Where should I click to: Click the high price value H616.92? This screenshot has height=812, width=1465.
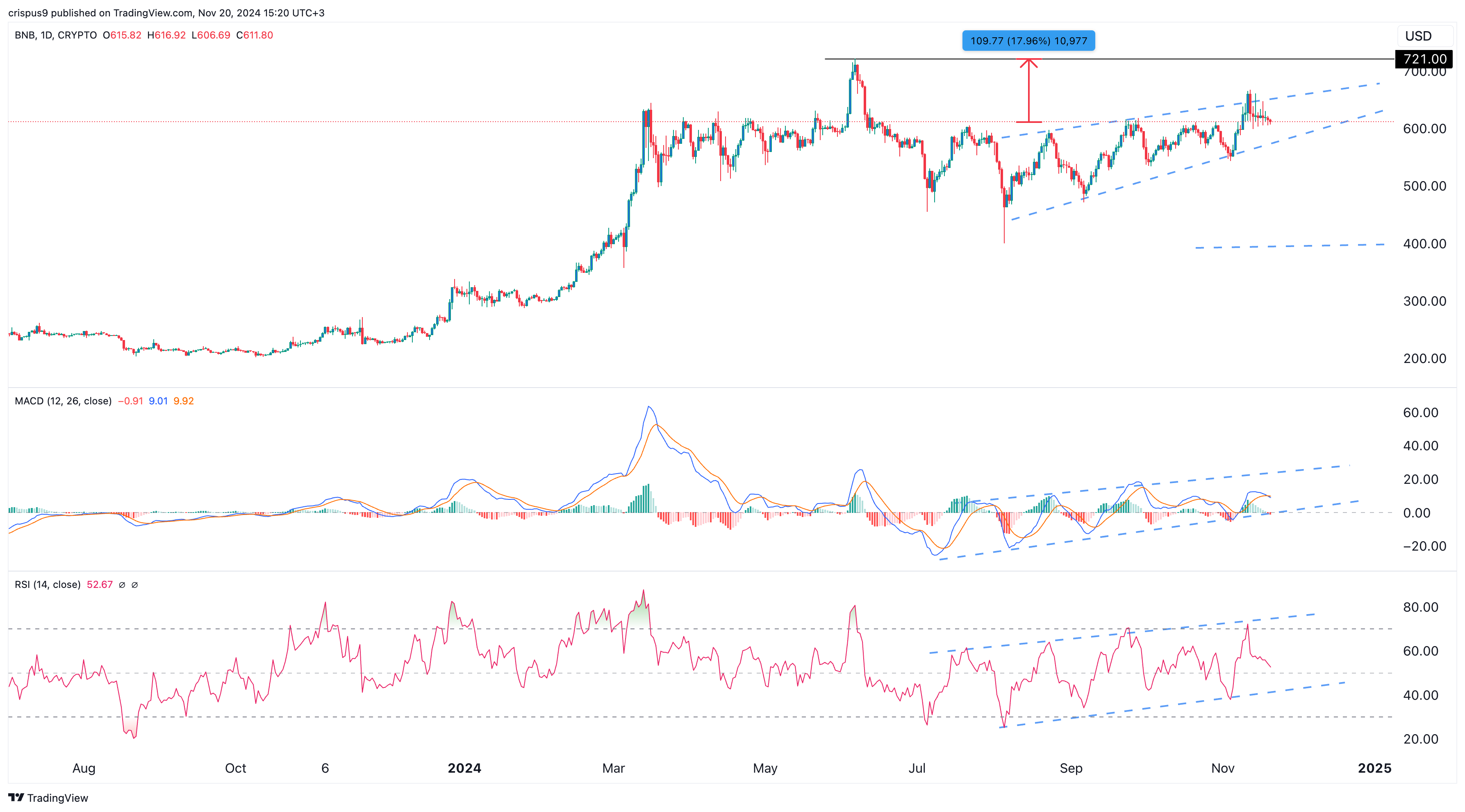166,35
